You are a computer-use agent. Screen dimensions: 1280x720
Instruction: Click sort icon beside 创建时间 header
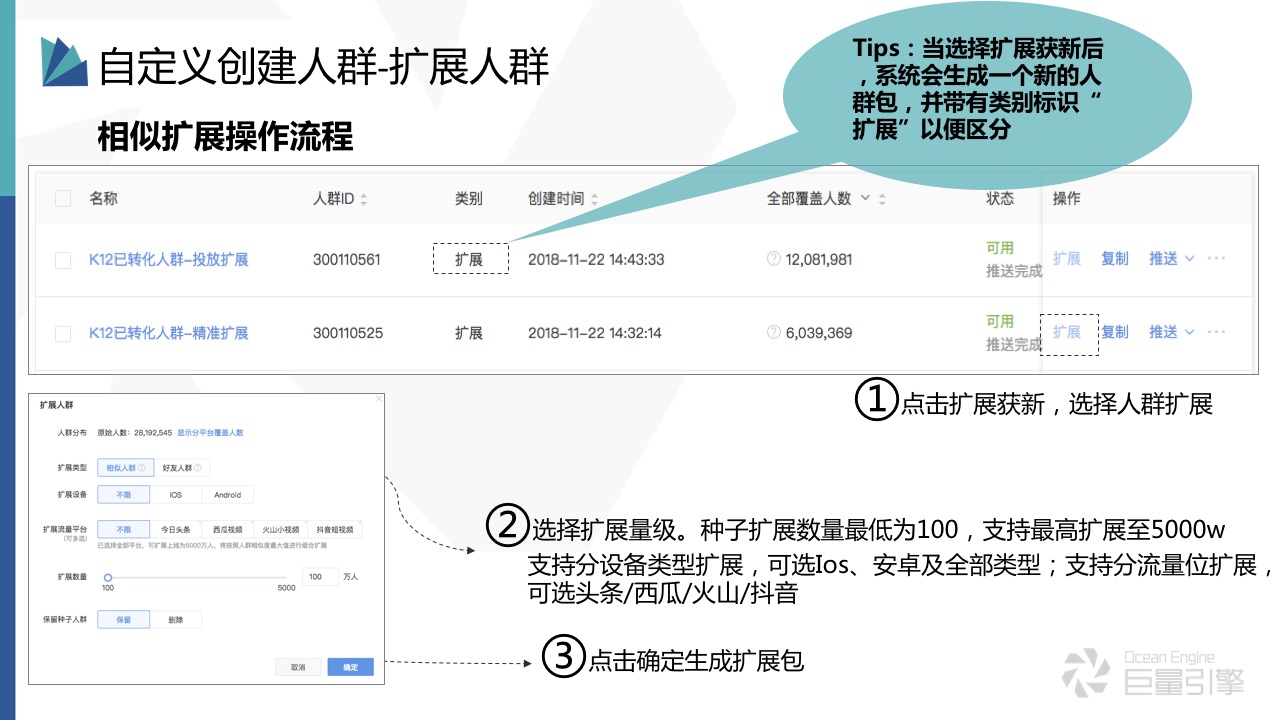coord(594,200)
